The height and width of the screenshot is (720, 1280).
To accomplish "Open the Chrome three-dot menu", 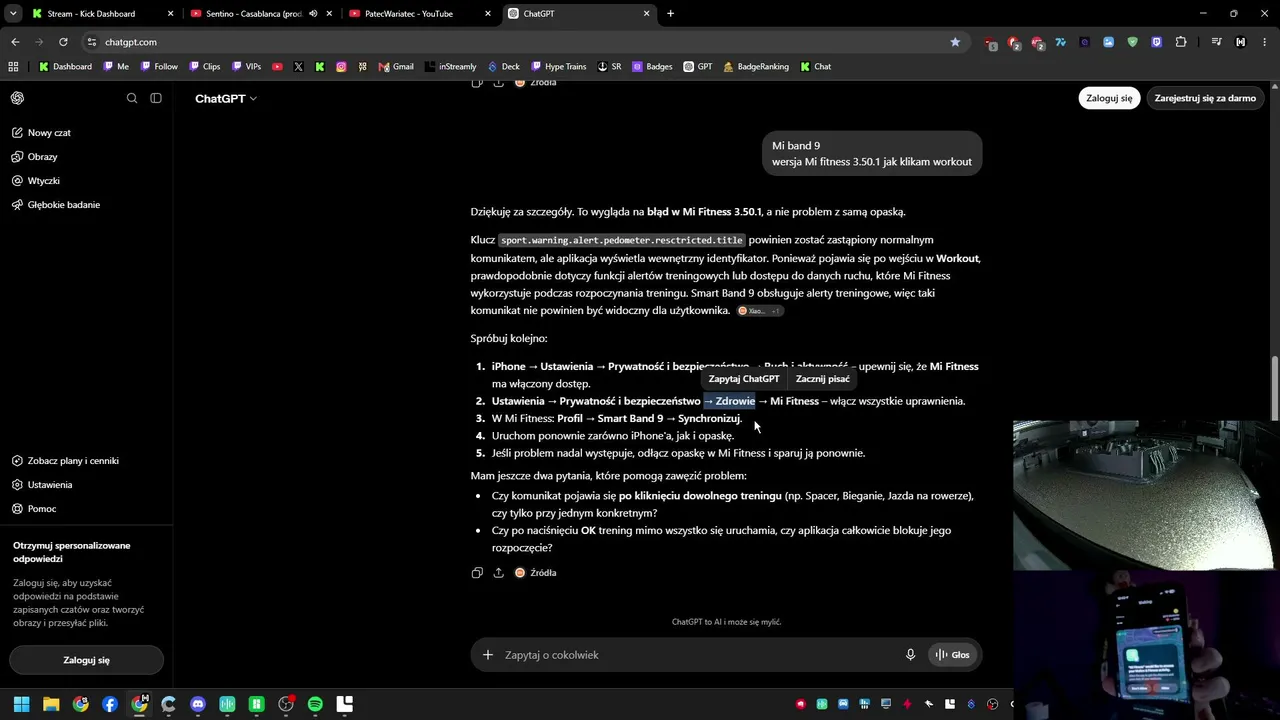I will [x=1265, y=42].
